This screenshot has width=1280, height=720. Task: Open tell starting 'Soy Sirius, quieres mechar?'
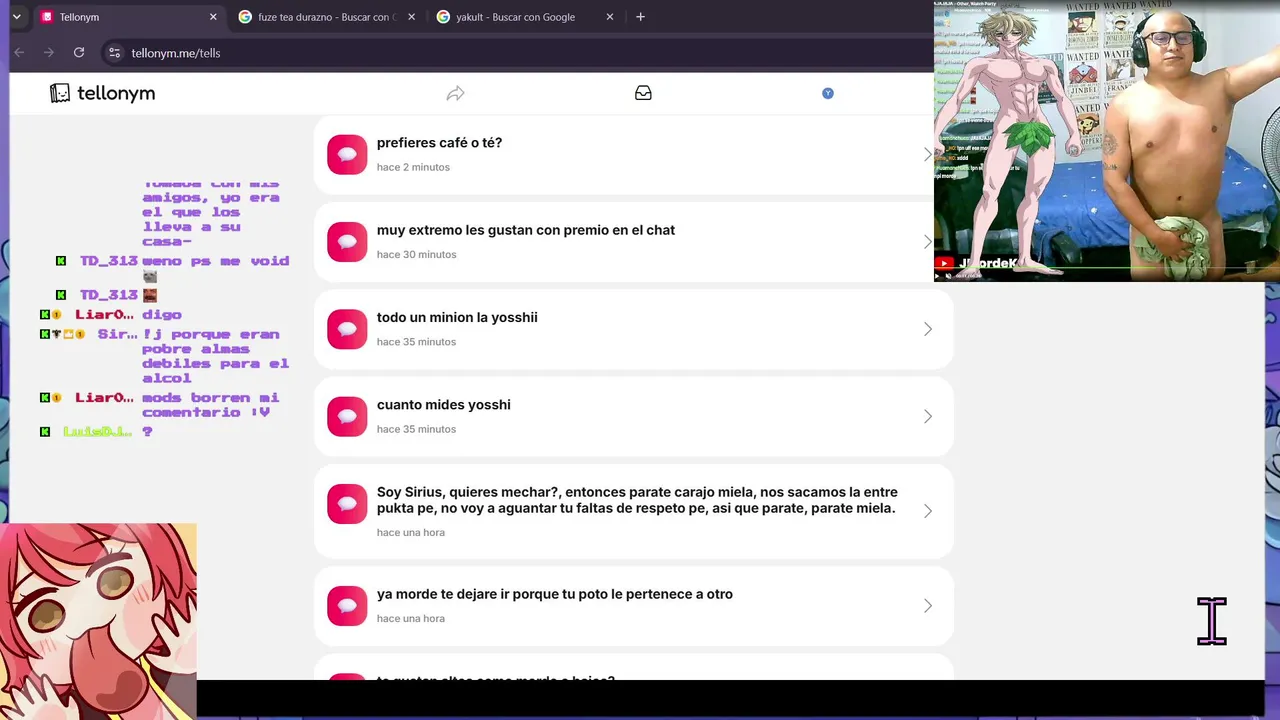point(633,511)
